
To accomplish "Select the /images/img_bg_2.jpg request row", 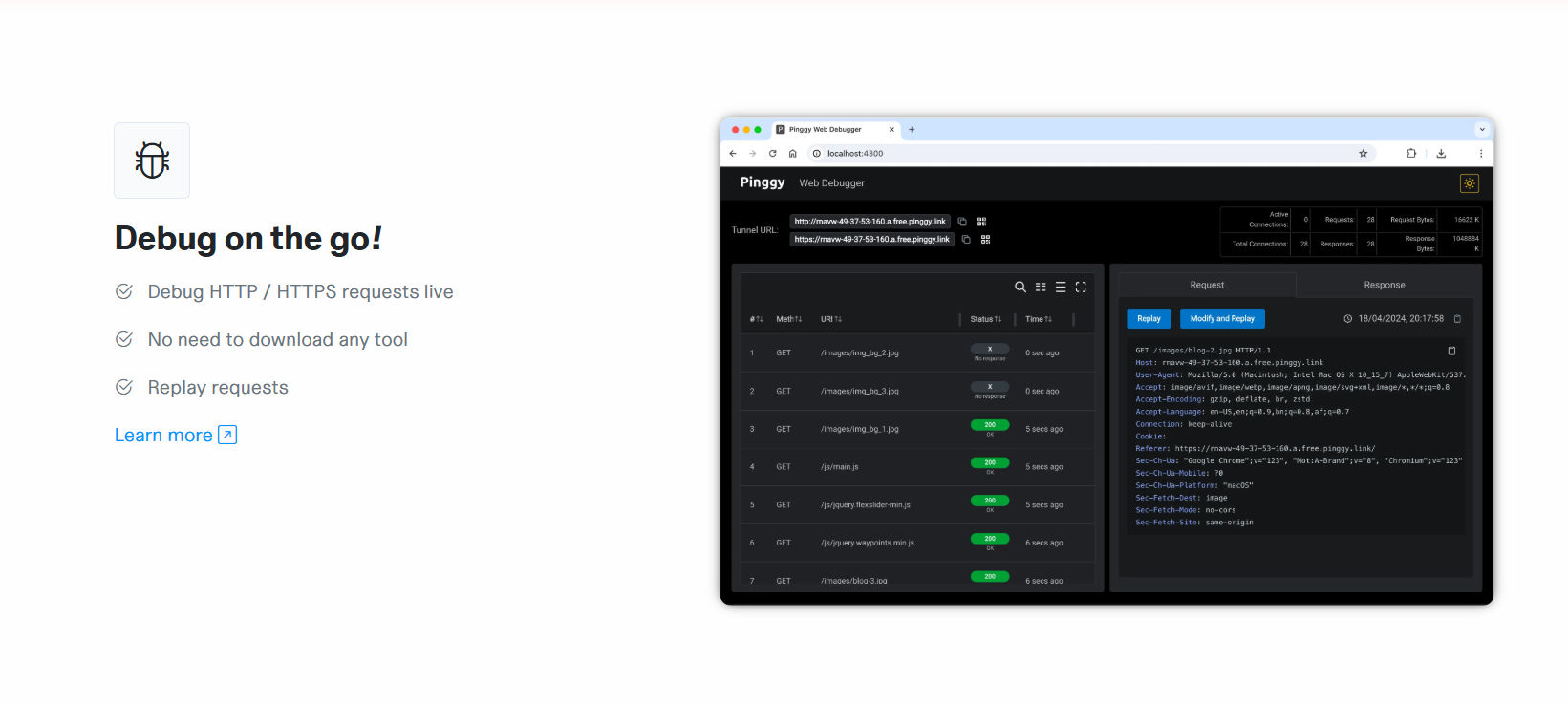I will tap(917, 353).
